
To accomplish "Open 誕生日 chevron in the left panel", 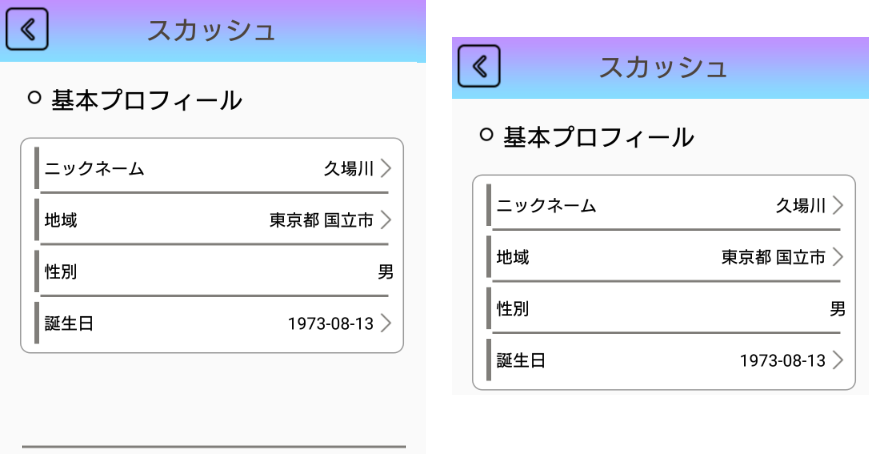I will pyautogui.click(x=386, y=323).
